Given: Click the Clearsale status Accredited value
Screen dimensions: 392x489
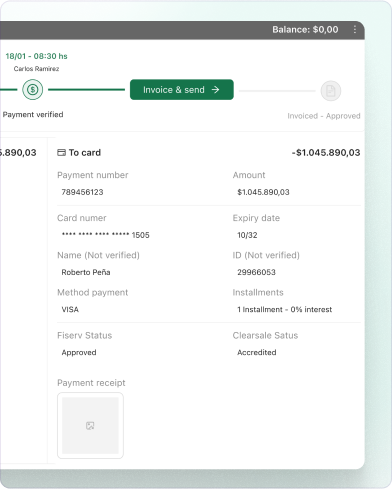Looking at the screenshot, I should [x=257, y=352].
